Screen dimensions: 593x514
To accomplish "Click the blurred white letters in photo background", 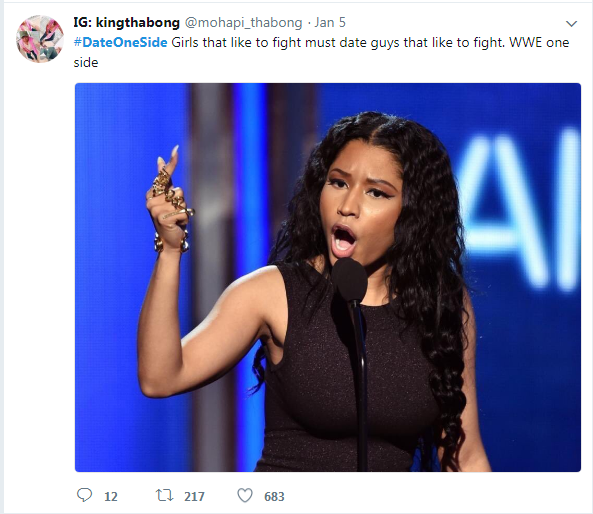I will [520, 210].
